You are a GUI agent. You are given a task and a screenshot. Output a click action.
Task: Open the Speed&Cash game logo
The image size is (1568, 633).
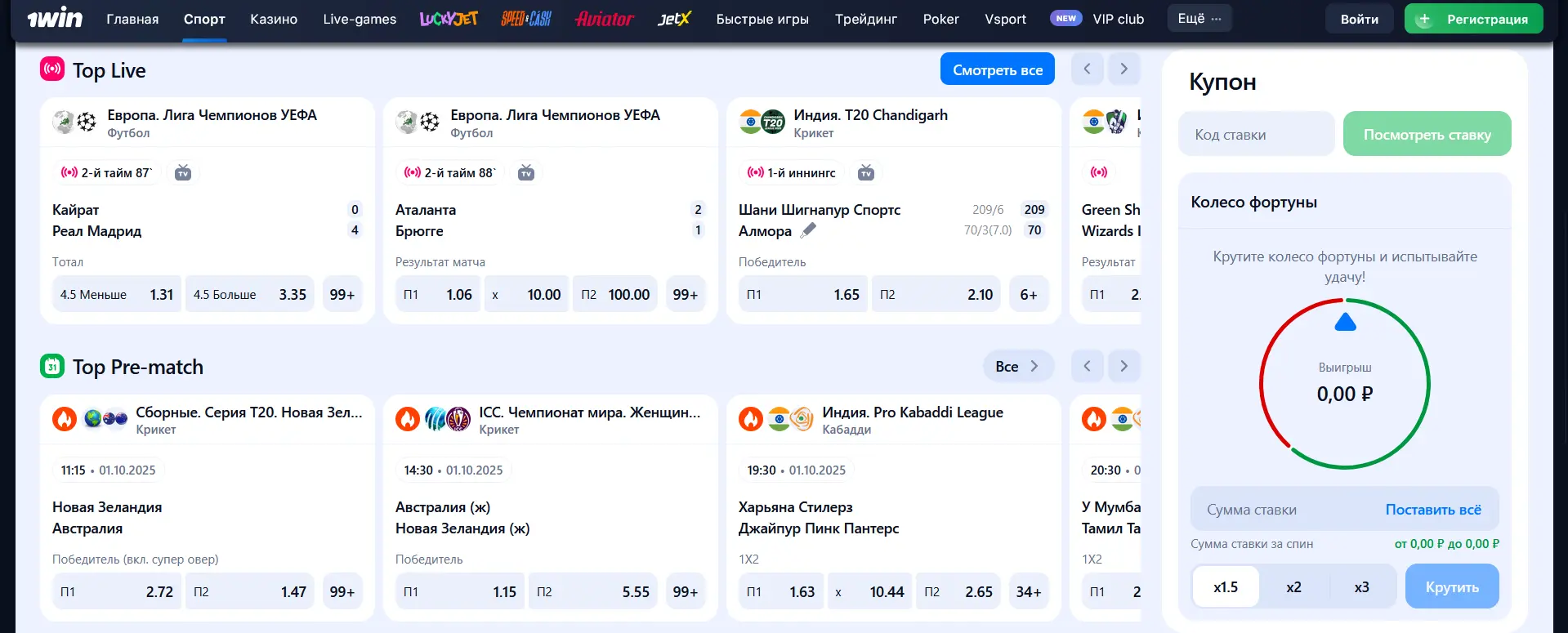(526, 19)
